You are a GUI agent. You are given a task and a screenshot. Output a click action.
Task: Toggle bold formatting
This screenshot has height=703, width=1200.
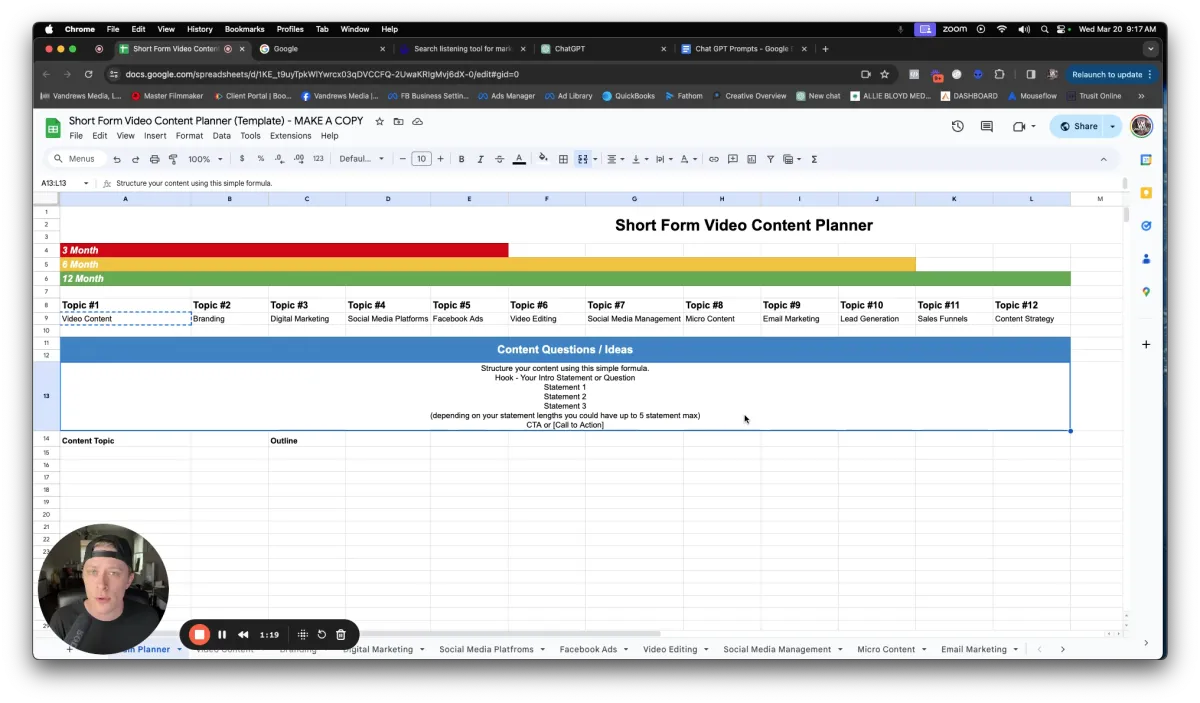click(x=461, y=159)
